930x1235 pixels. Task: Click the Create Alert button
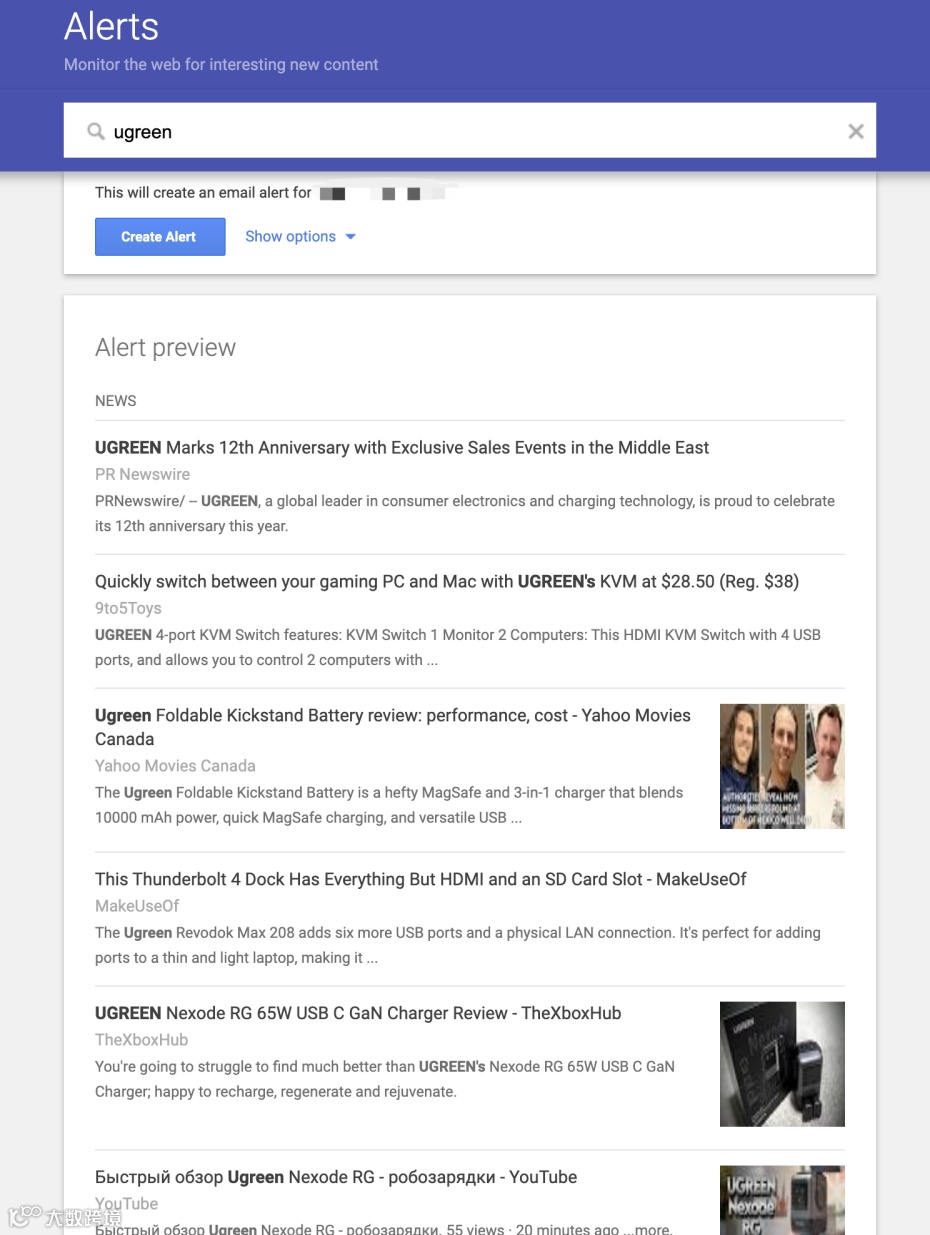160,237
